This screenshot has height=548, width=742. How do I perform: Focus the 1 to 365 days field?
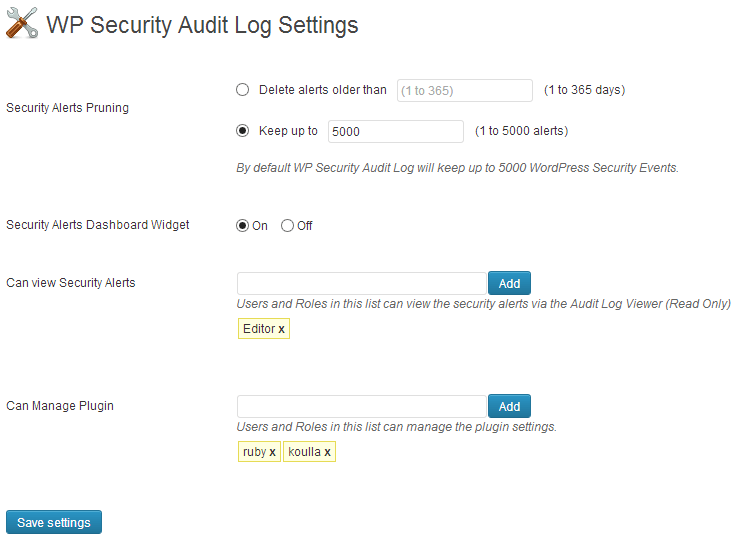465,90
